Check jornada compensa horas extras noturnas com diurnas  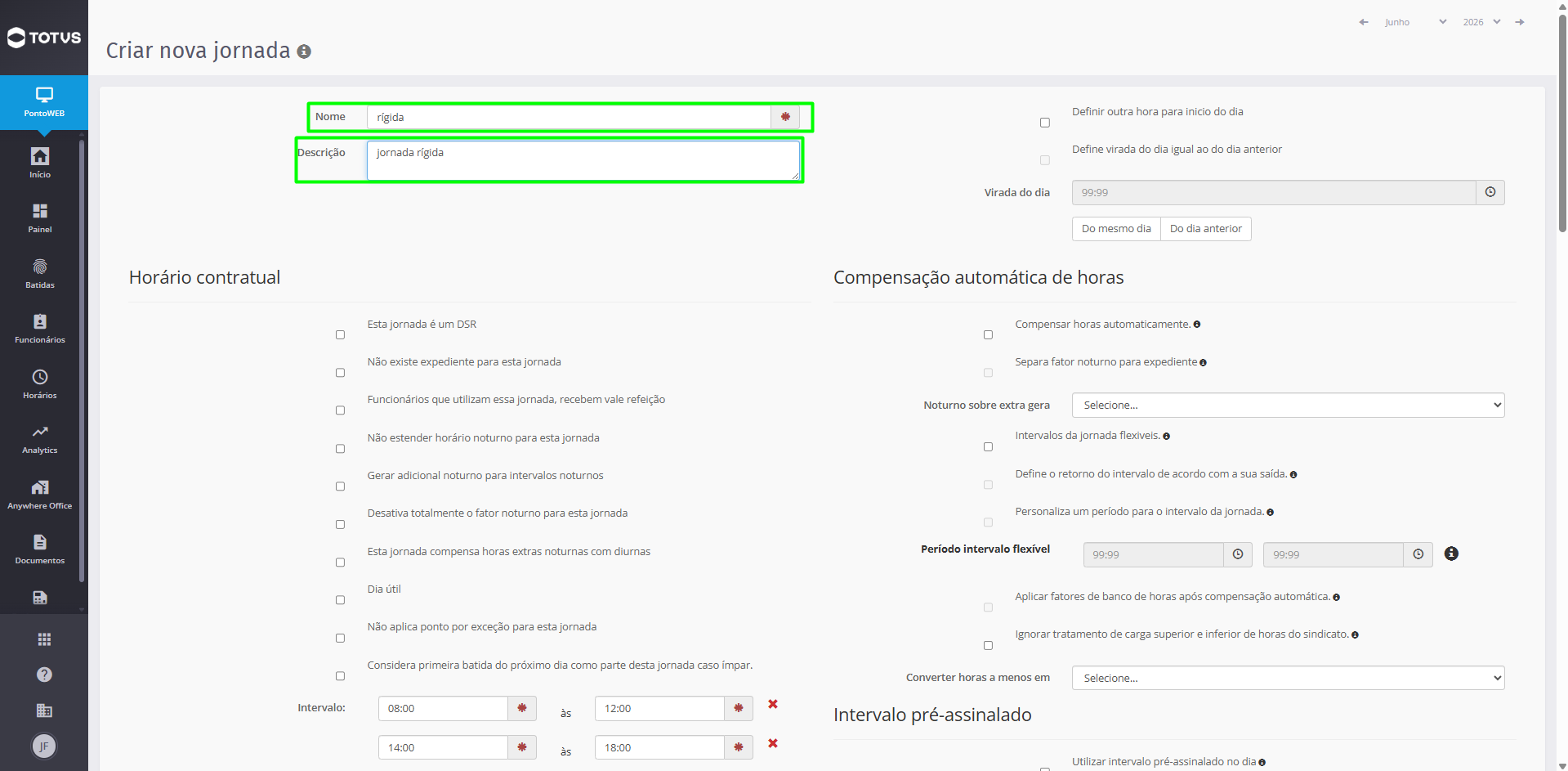[340, 563]
